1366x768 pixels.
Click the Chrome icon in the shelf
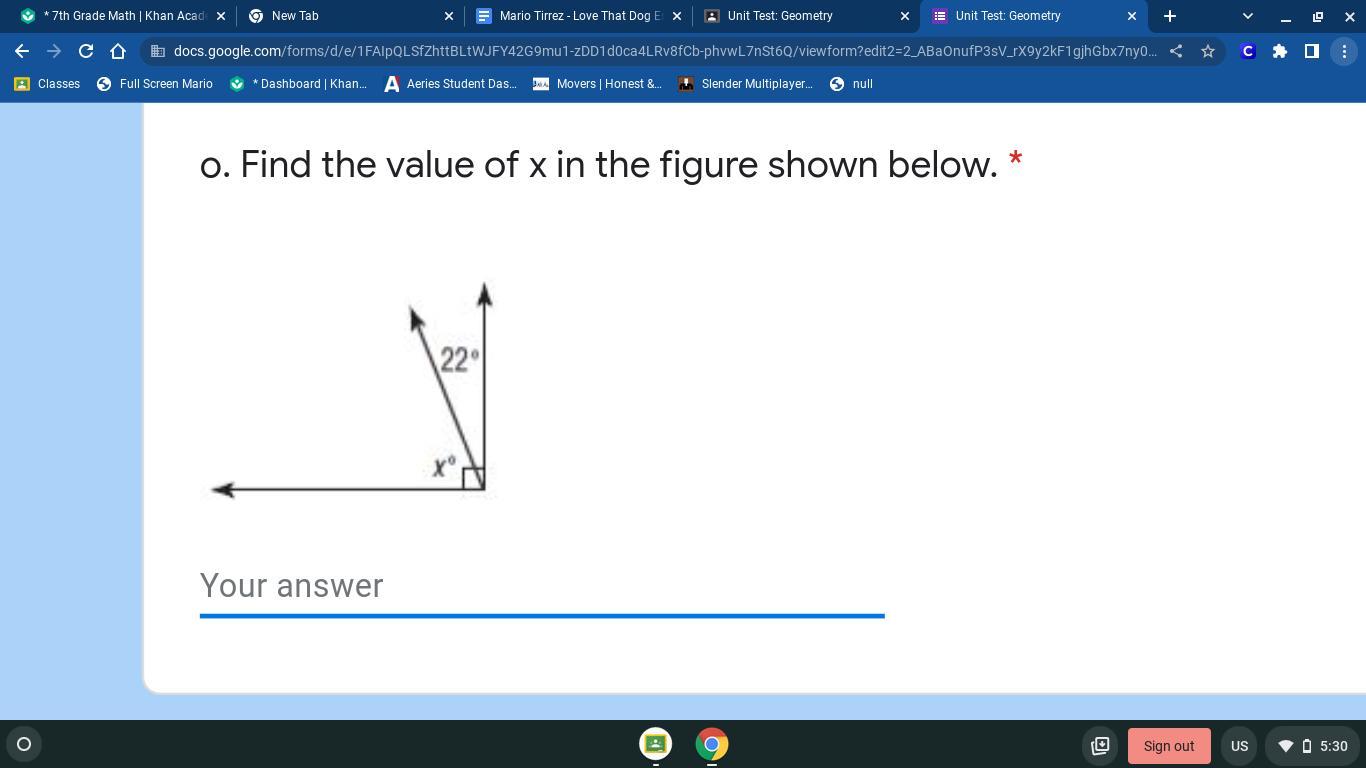coord(712,744)
